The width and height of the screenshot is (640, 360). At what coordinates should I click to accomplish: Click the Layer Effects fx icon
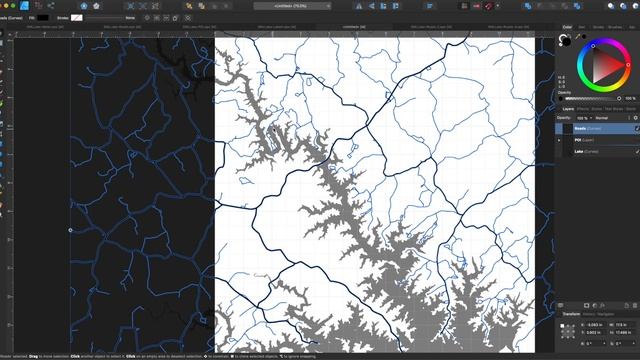pyautogui.click(x=602, y=305)
